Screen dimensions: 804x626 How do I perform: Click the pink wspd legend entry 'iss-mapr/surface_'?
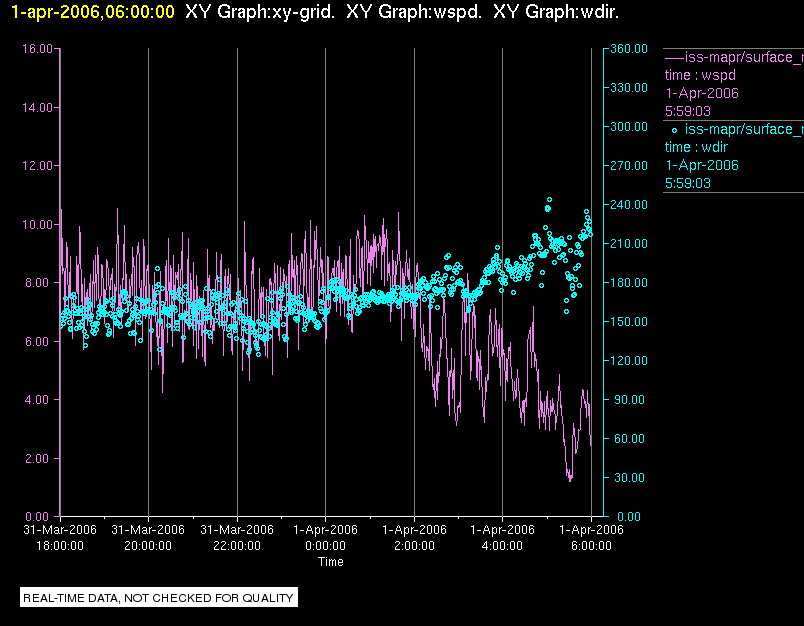pyautogui.click(x=744, y=57)
